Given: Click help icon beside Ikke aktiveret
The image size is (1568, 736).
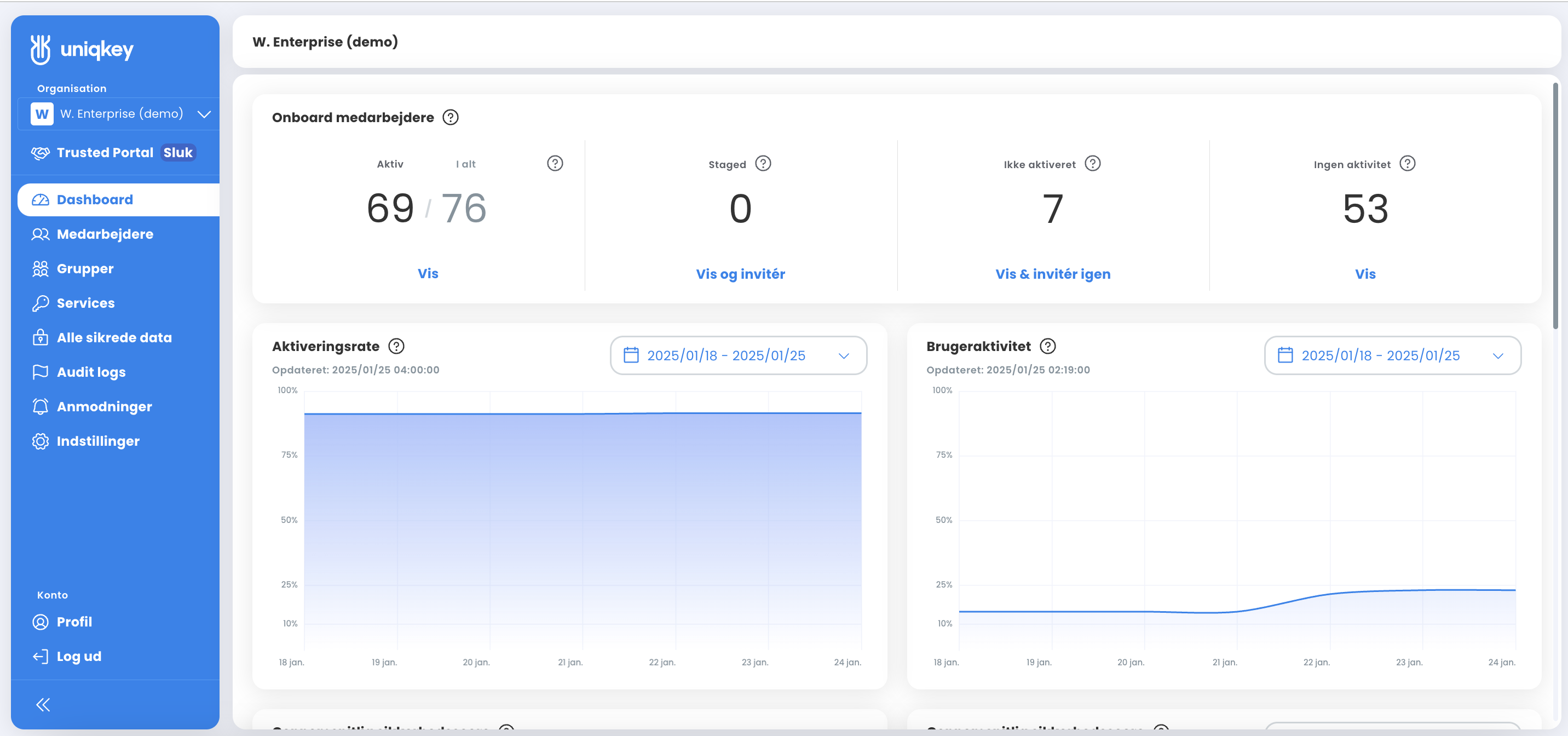Looking at the screenshot, I should tap(1093, 164).
